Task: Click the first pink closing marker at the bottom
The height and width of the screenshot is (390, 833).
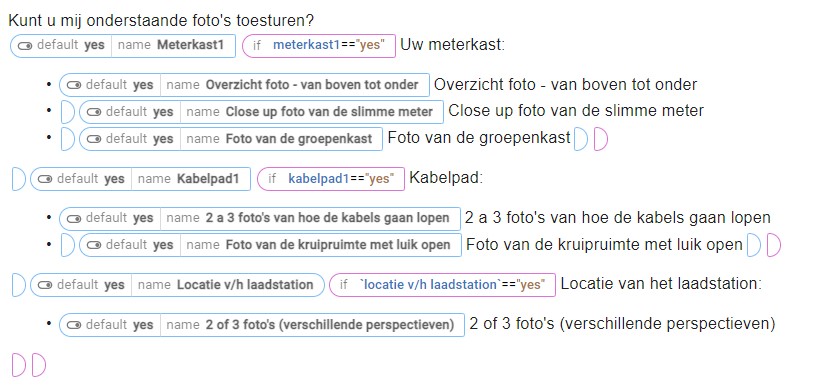Action: tap(19, 366)
